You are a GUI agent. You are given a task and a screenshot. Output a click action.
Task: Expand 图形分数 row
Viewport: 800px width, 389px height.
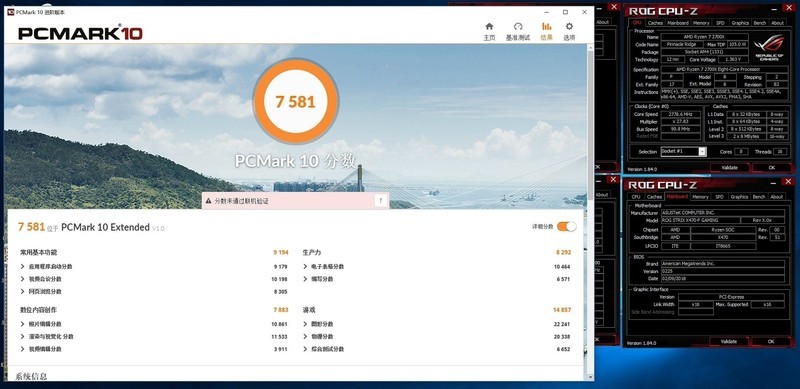(305, 324)
